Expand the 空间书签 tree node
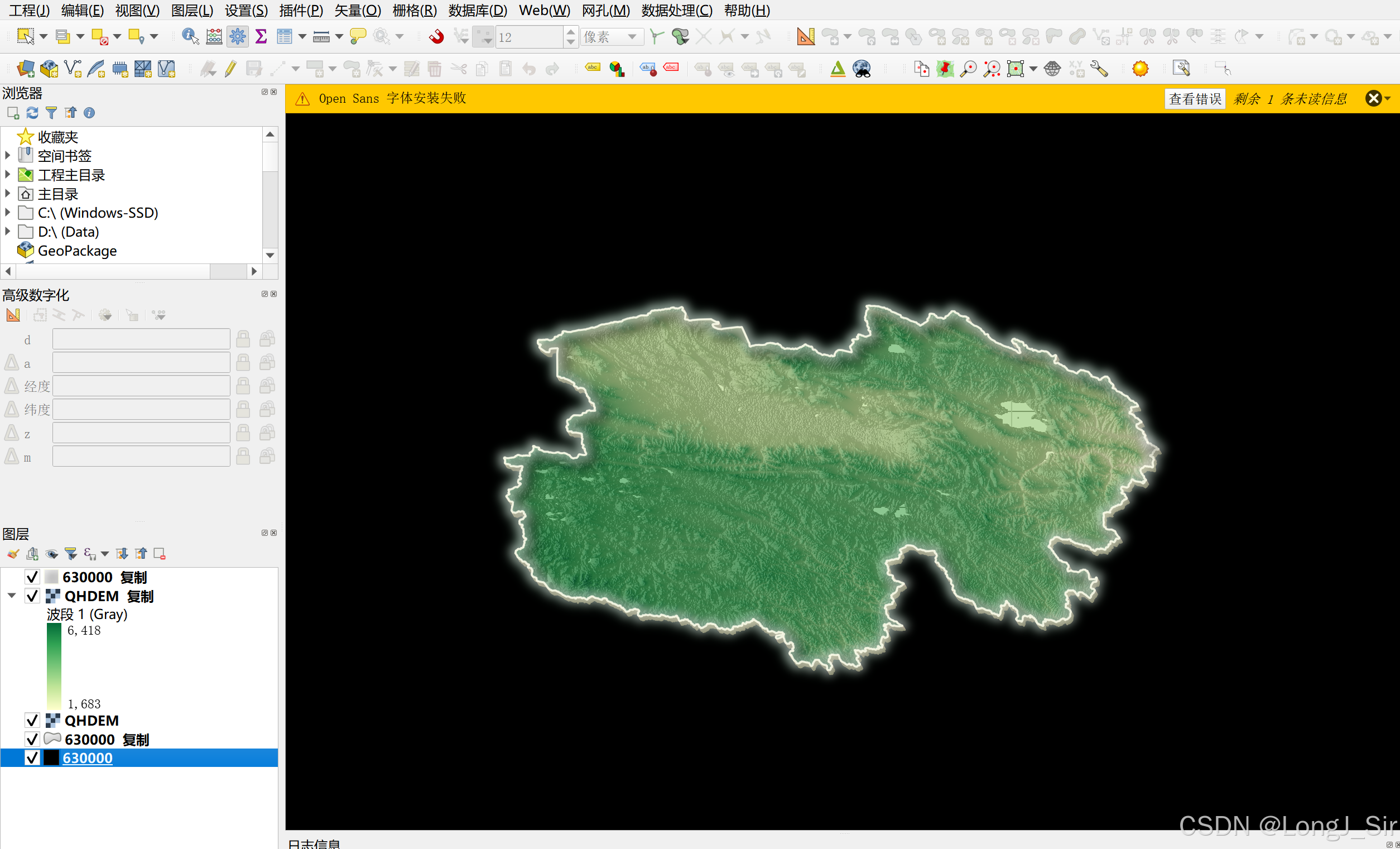Viewport: 1400px width, 849px height. (x=7, y=156)
